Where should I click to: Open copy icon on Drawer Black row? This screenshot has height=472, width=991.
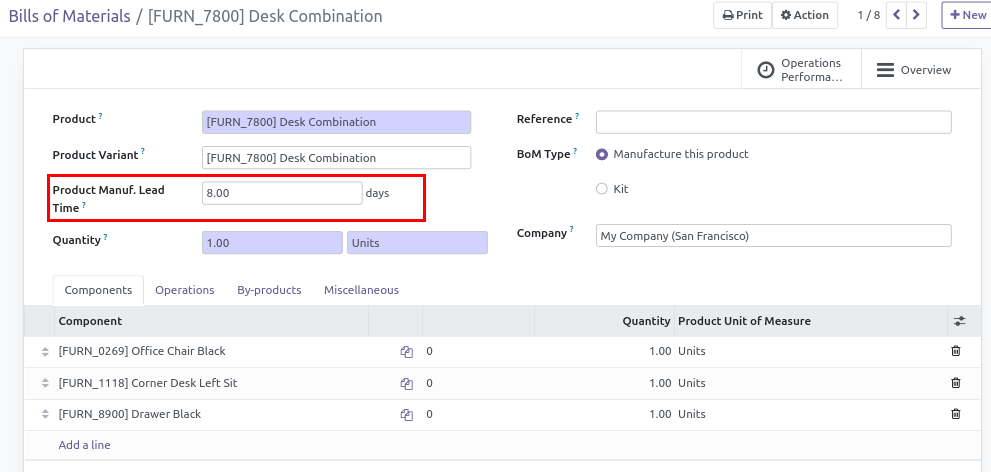(406, 415)
